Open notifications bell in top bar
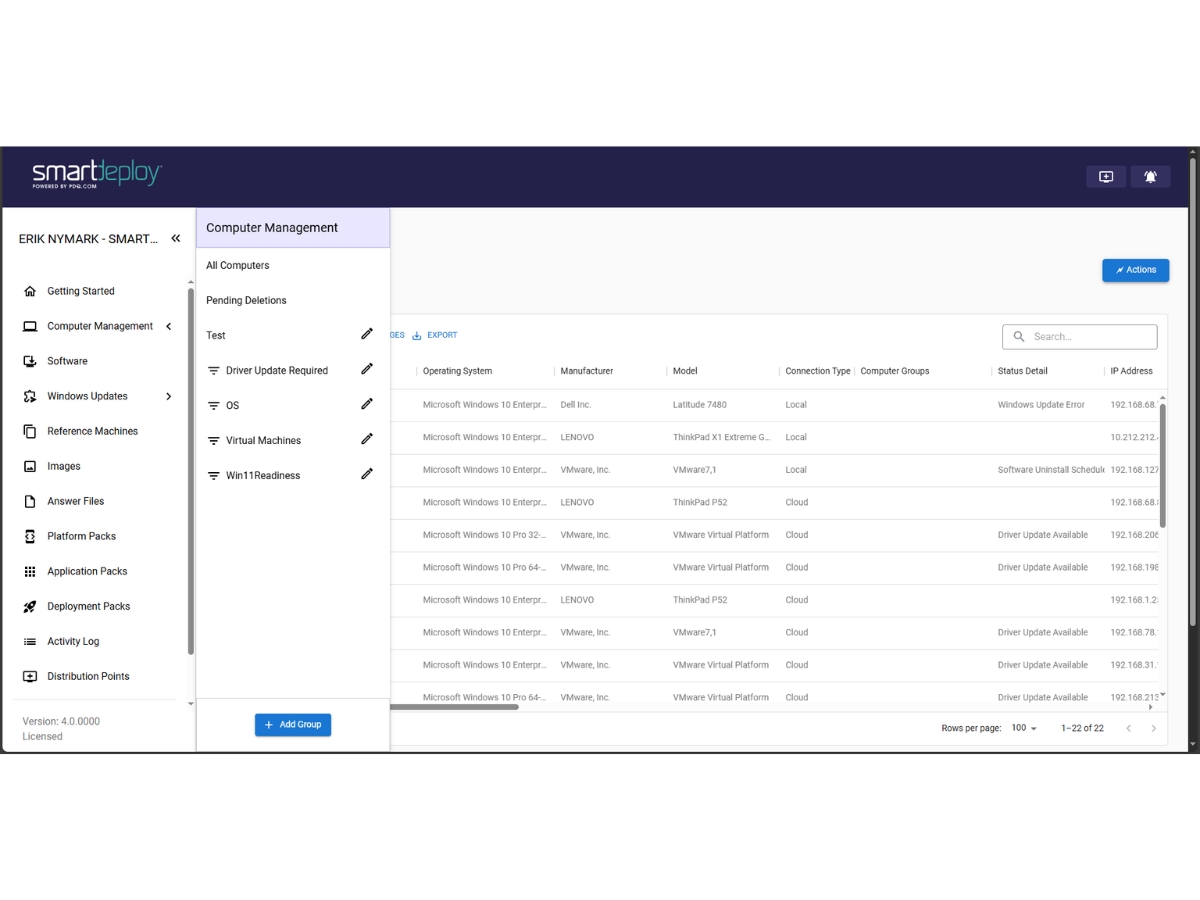The height and width of the screenshot is (900, 1200). 1150,177
